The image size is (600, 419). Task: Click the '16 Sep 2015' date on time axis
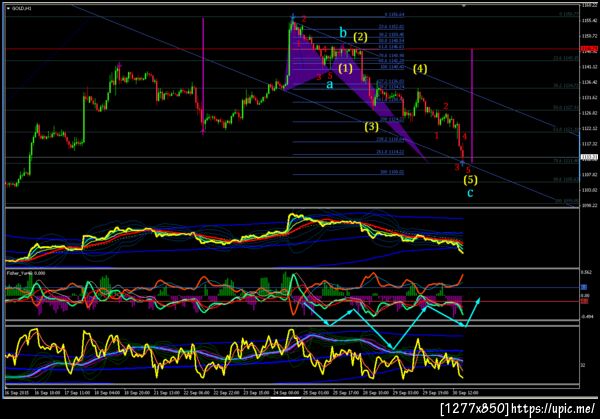pos(16,393)
